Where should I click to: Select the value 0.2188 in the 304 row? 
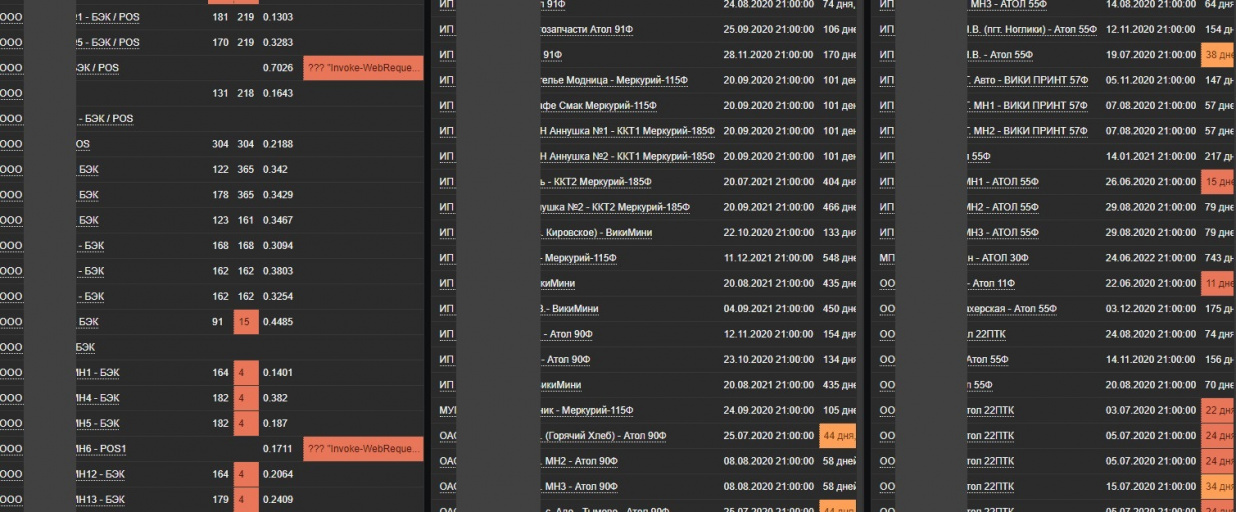coord(278,144)
